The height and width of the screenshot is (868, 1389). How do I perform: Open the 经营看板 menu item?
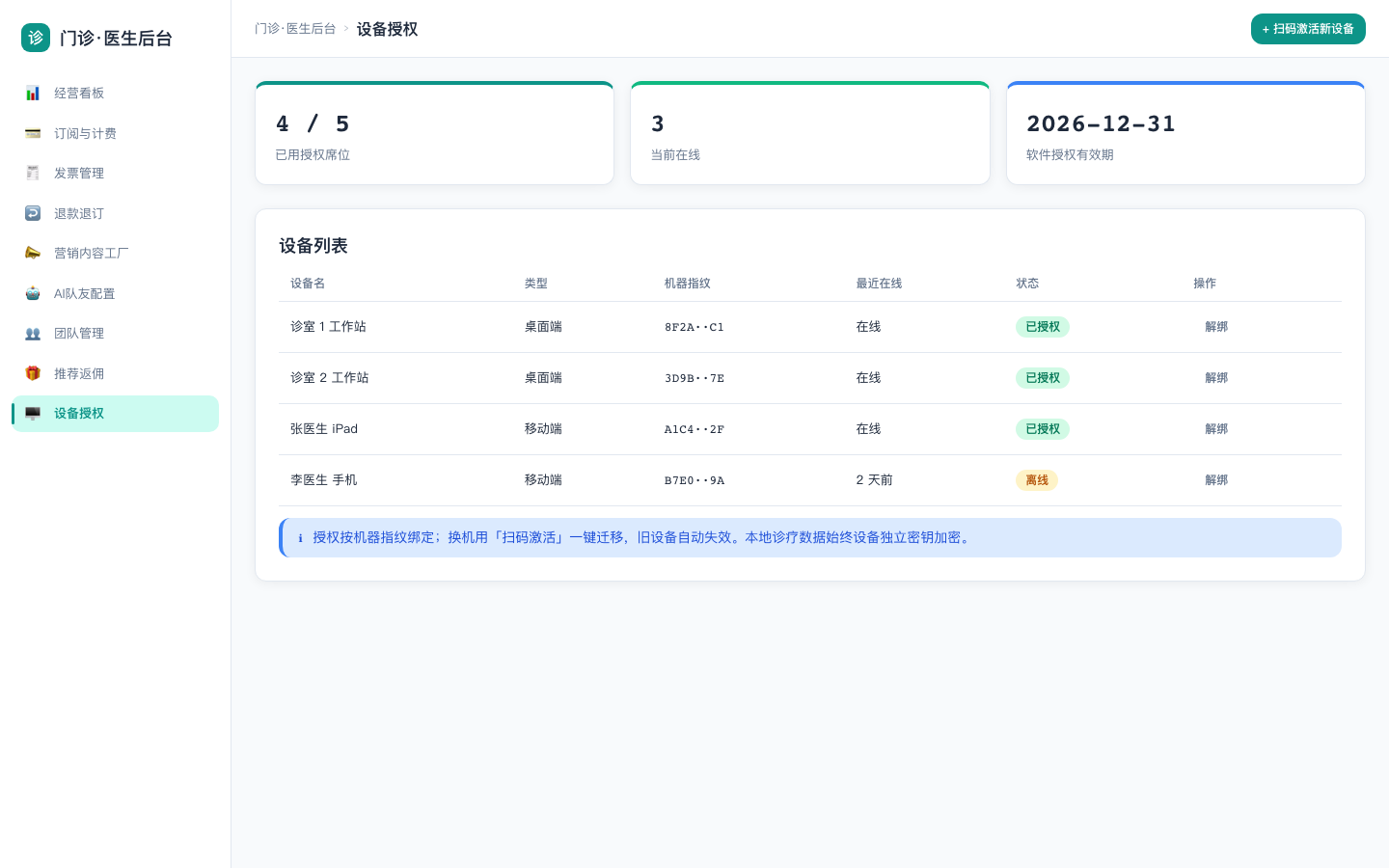(x=116, y=94)
